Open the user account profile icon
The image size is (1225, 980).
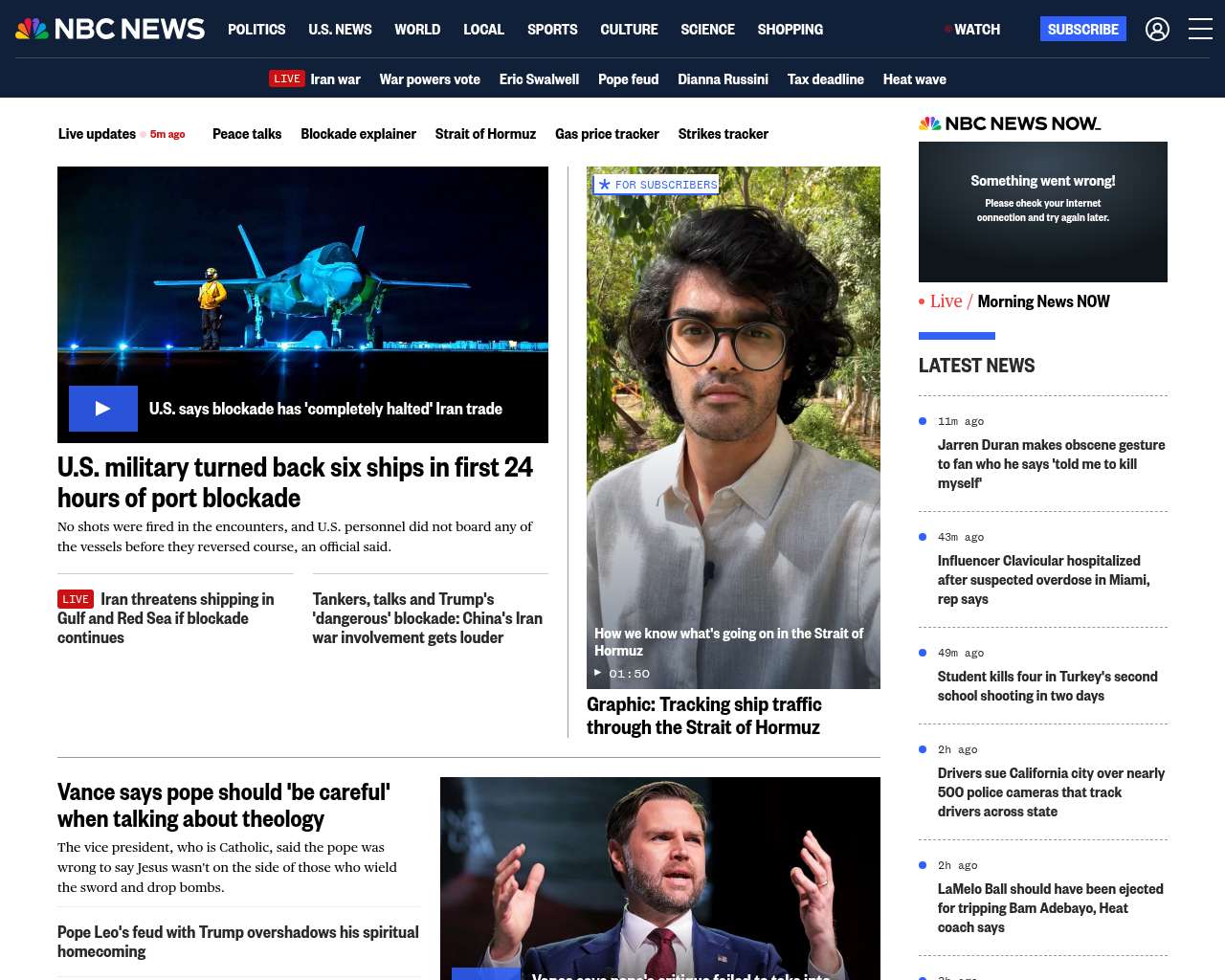tap(1157, 30)
